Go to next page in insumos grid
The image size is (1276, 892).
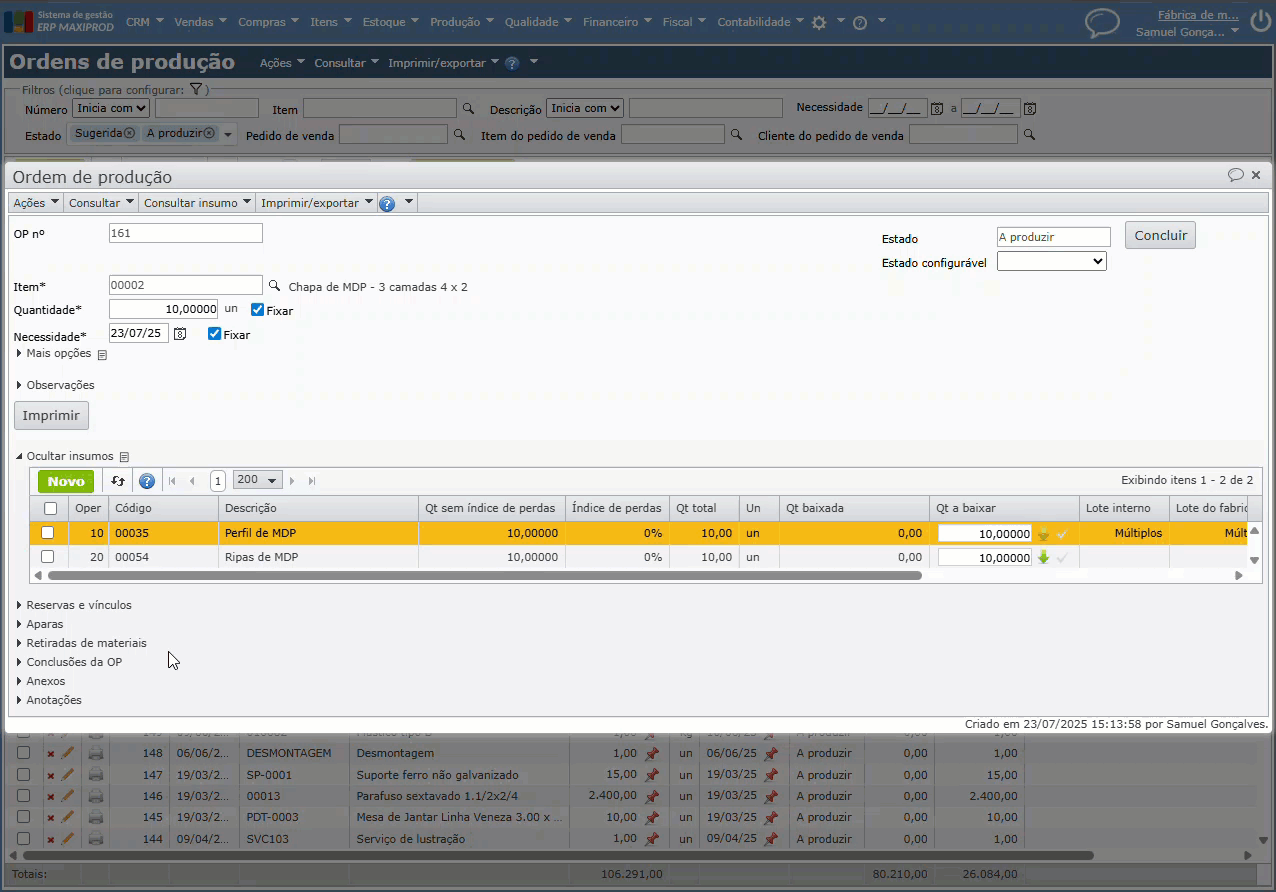tap(292, 481)
